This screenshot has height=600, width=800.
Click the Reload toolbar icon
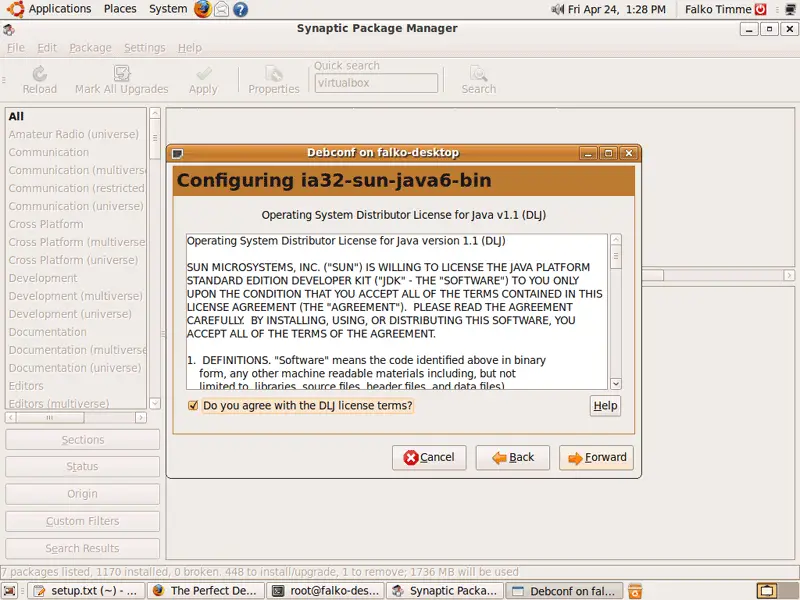(x=39, y=74)
